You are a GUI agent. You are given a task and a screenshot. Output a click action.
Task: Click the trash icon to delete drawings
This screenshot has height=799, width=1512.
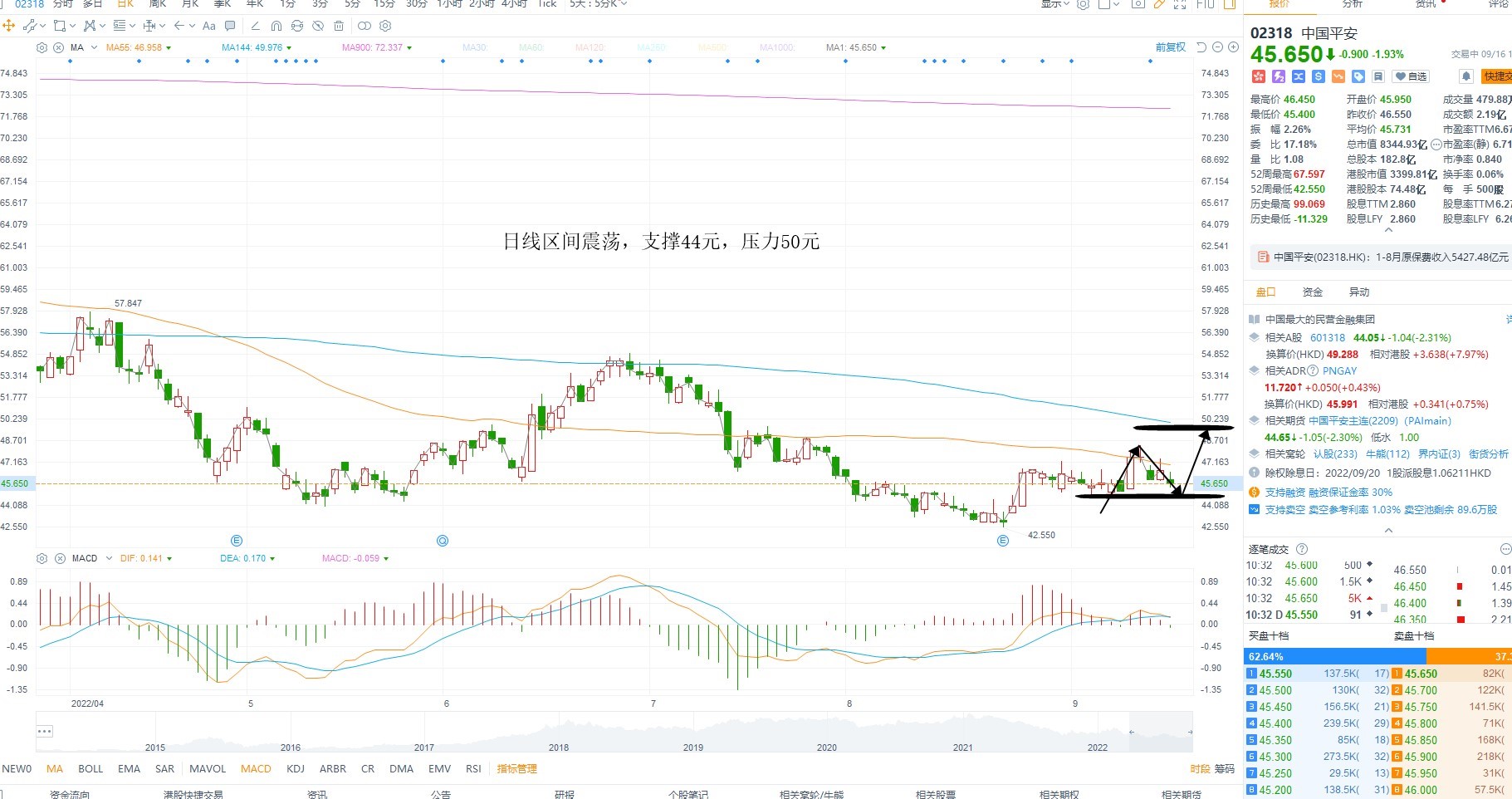[x=339, y=26]
